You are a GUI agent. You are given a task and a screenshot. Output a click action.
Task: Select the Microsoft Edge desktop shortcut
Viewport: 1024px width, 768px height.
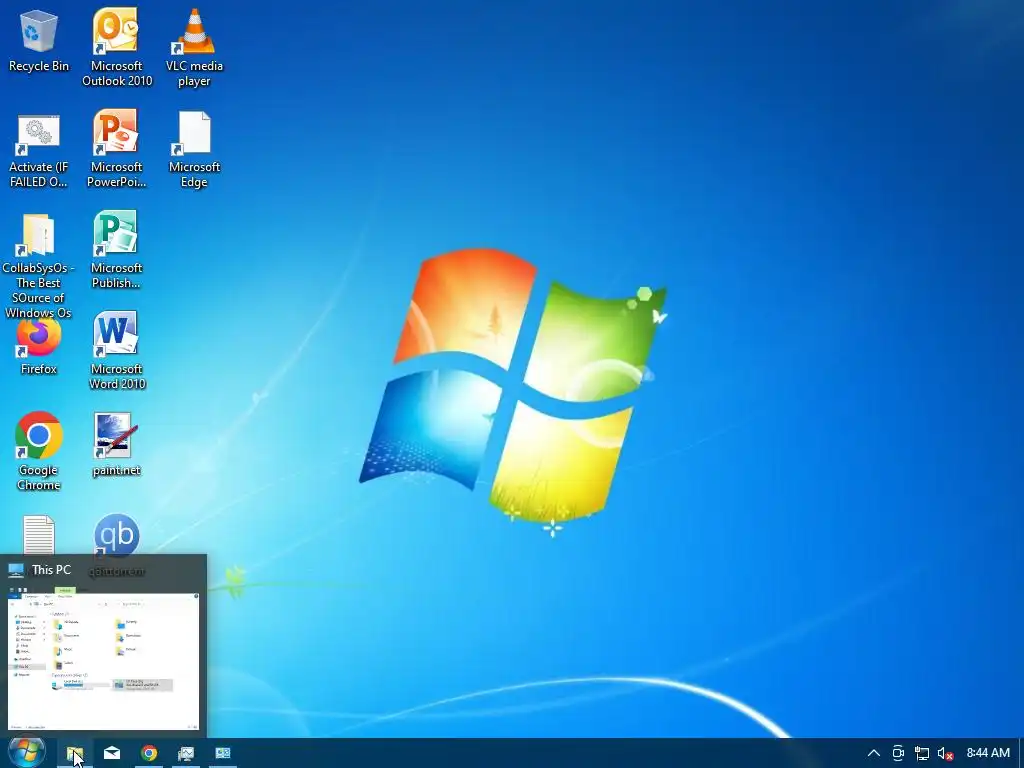pos(194,149)
